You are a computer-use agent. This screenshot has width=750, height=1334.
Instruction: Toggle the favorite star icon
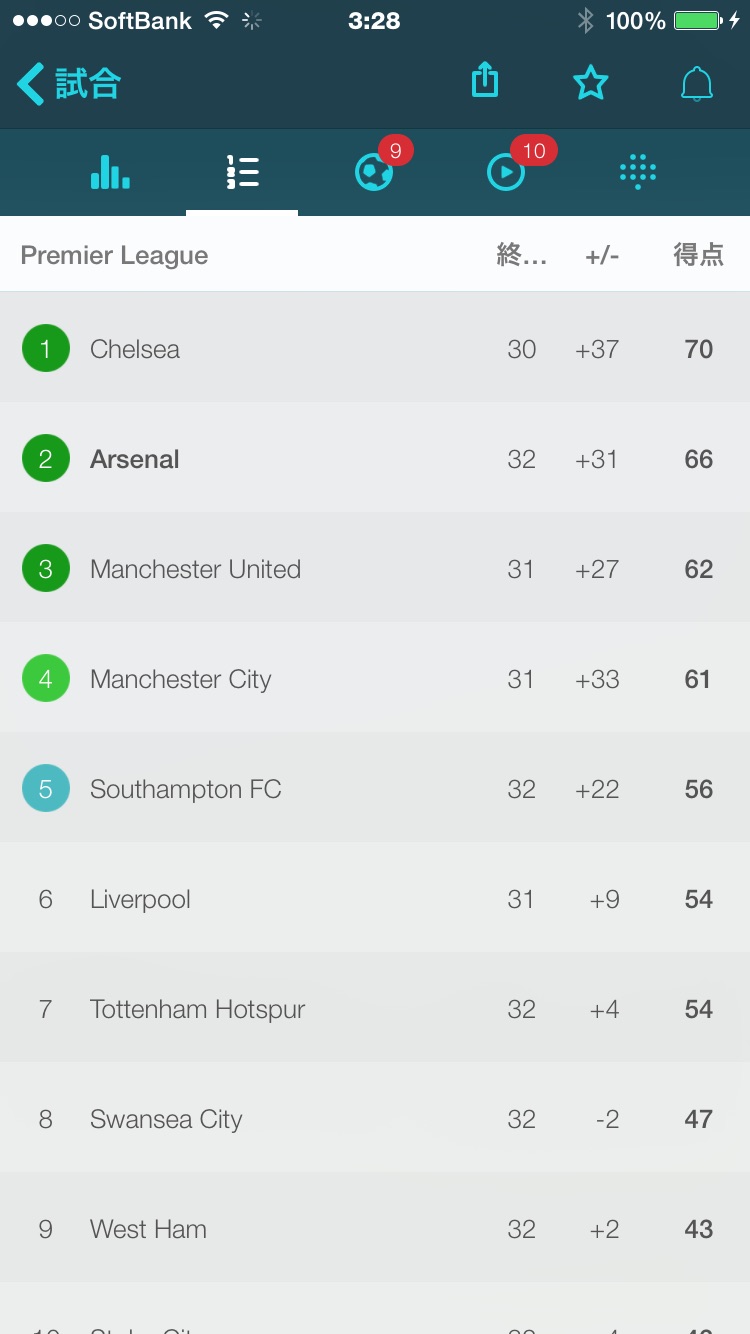tap(590, 83)
